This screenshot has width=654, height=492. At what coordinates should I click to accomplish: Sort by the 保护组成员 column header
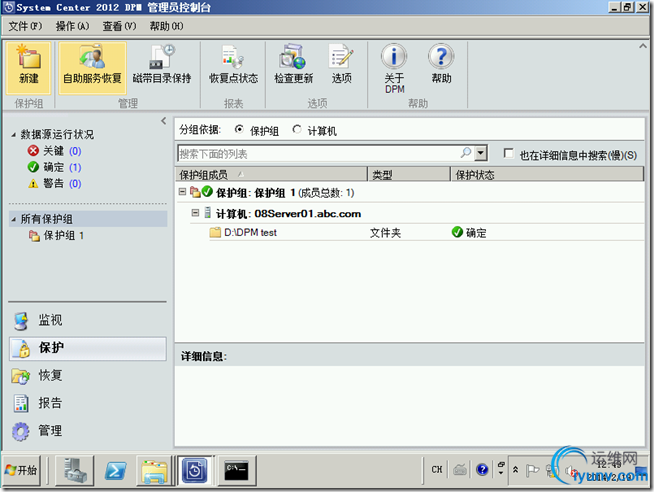coord(271,174)
